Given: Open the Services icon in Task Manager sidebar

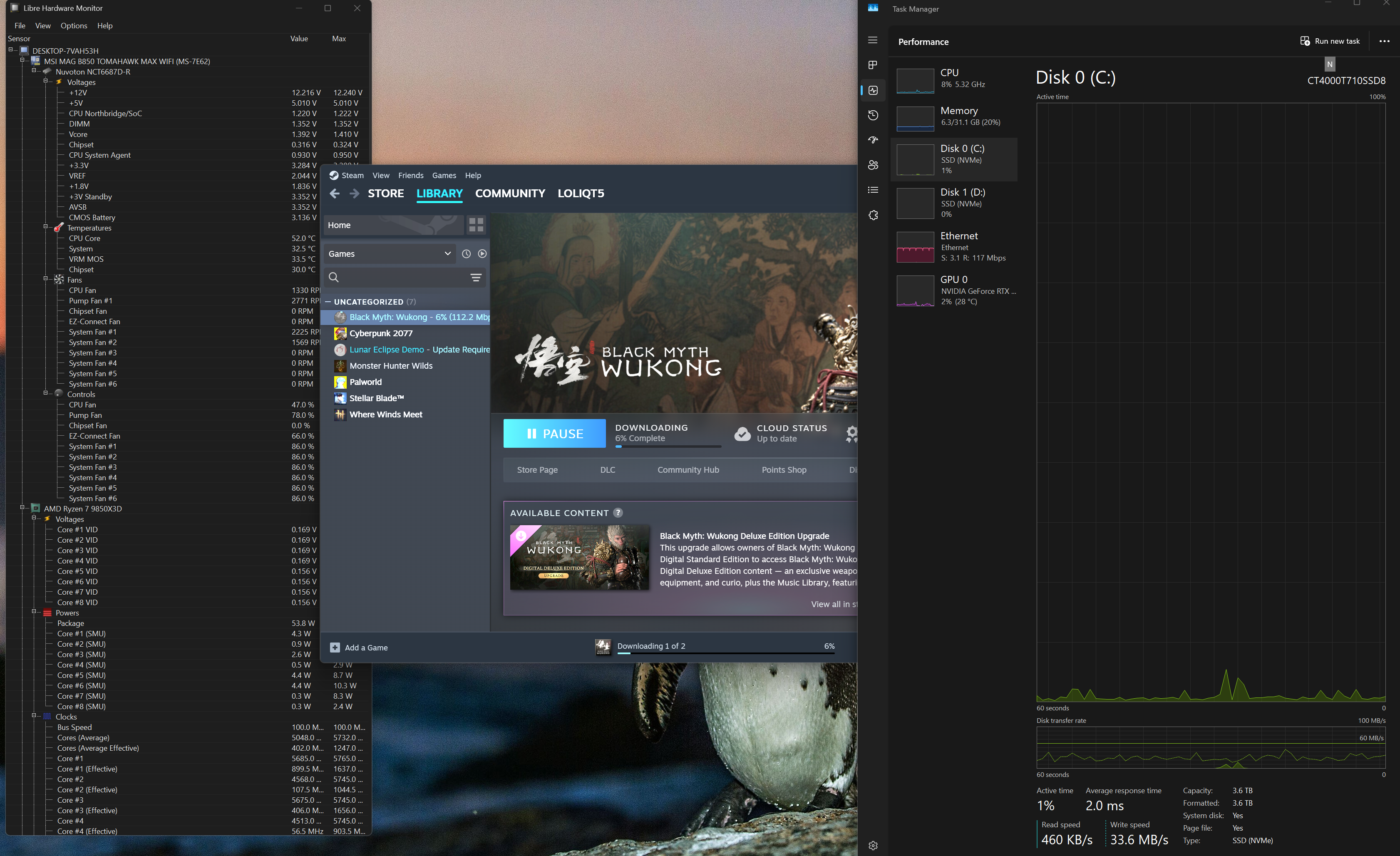Looking at the screenshot, I should 873,215.
